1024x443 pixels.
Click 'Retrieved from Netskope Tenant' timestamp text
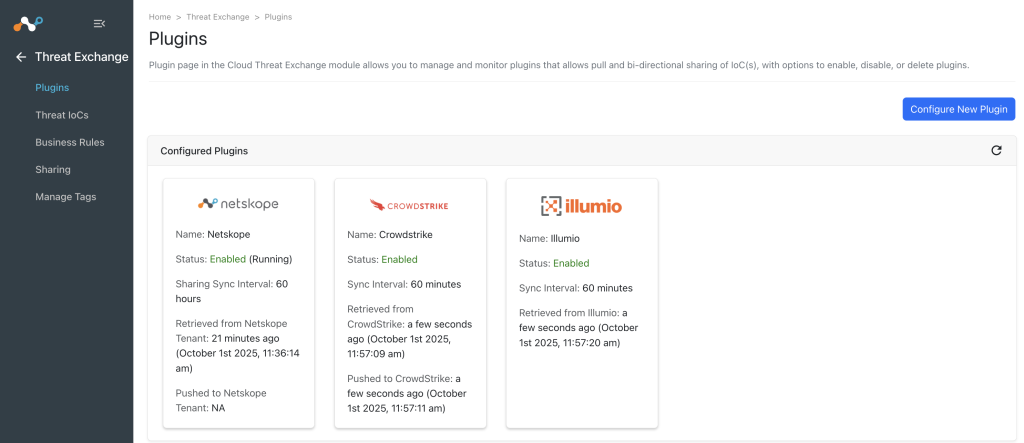click(237, 346)
